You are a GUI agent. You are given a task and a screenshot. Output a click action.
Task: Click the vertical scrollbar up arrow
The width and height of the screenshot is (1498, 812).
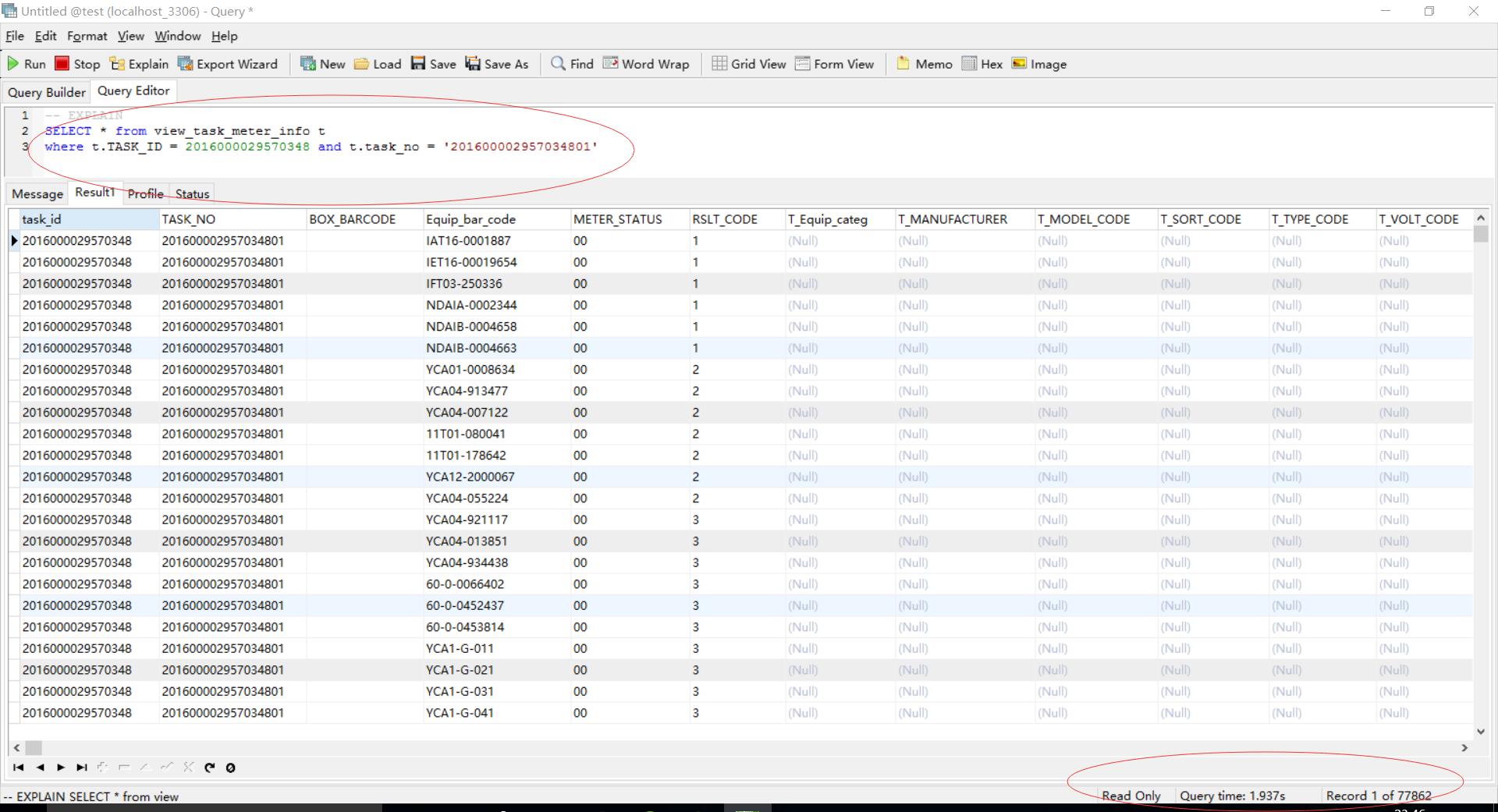click(1481, 218)
